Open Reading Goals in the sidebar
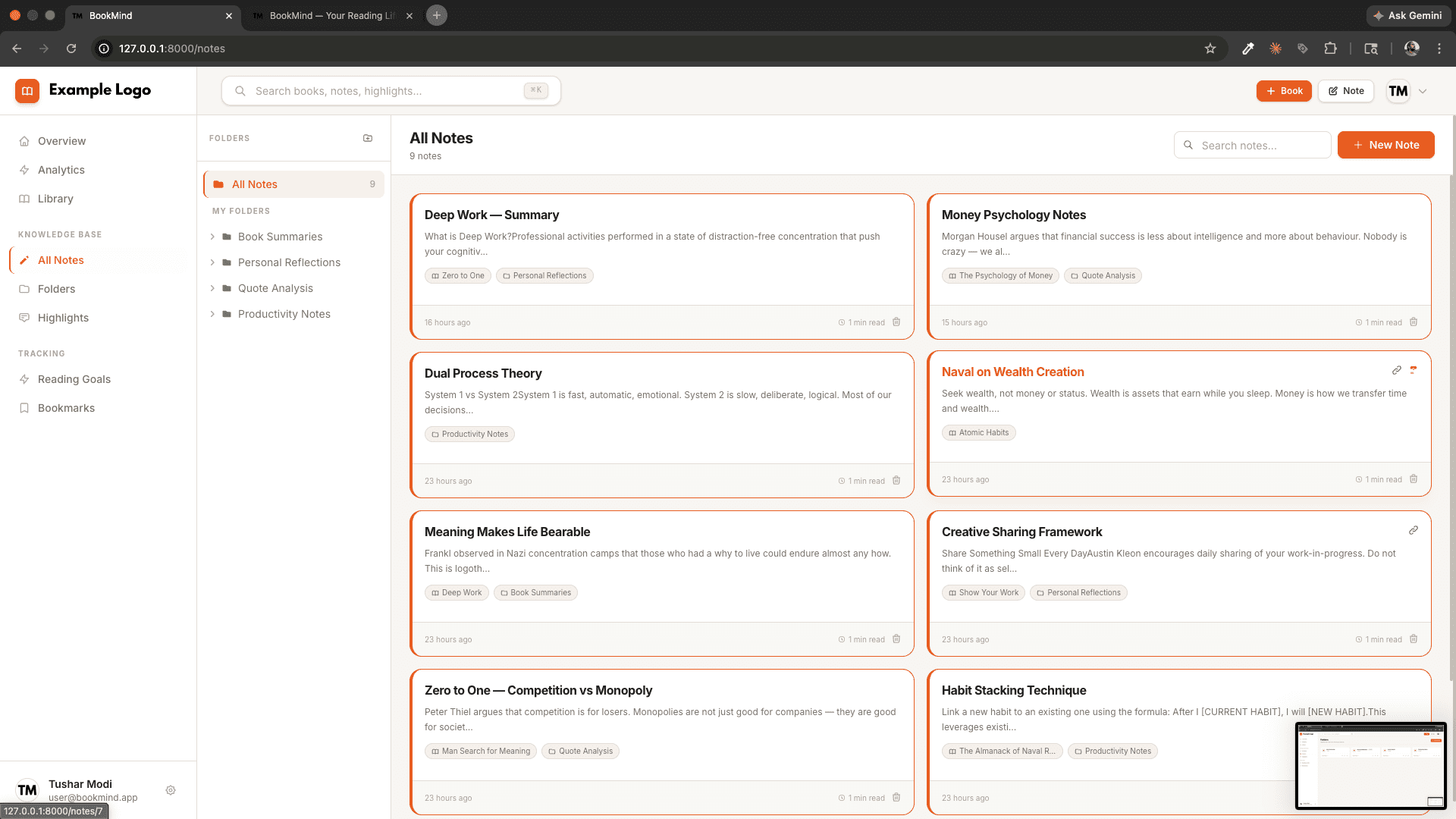The height and width of the screenshot is (819, 1456). 99,379
